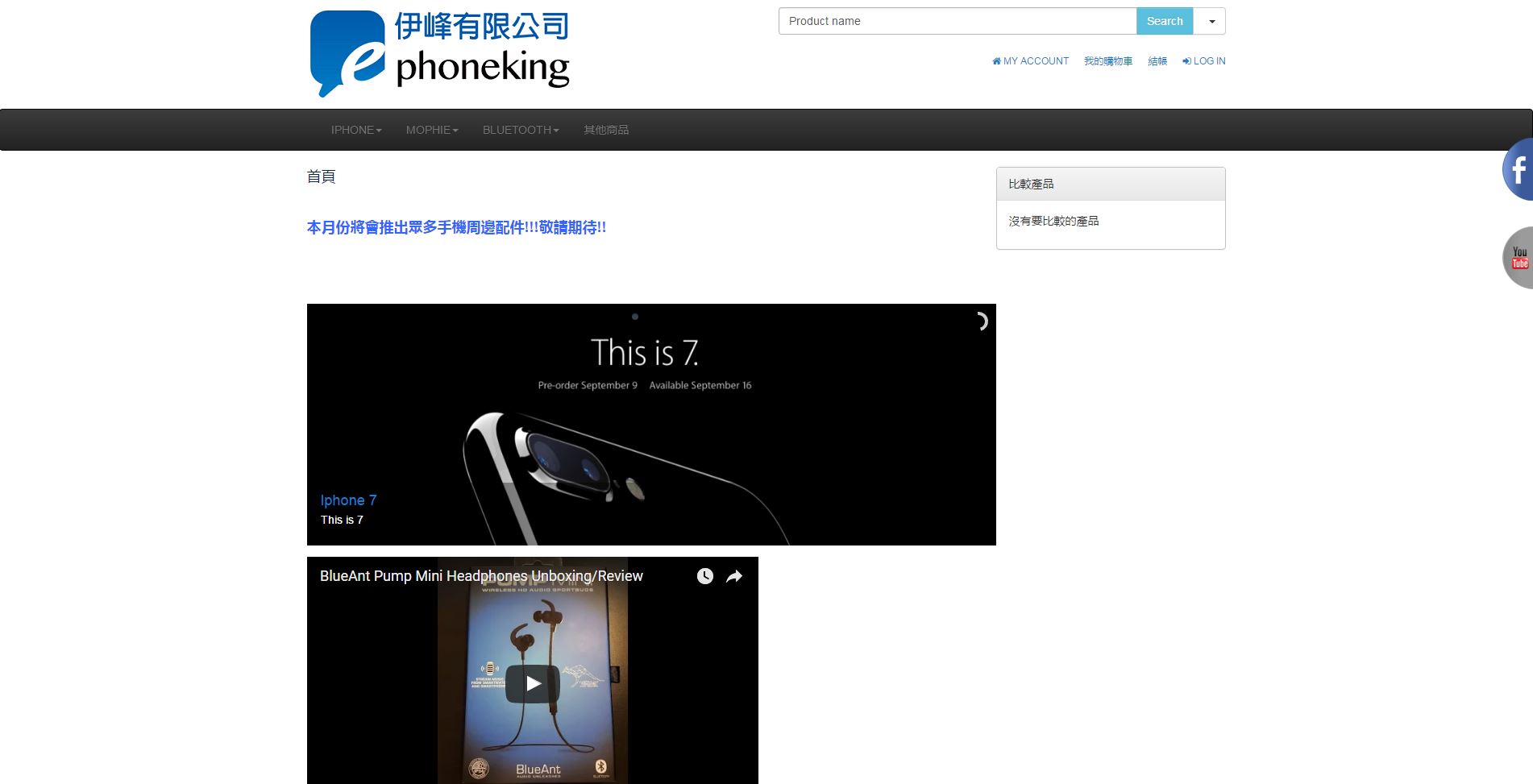The image size is (1533, 784).
Task: Open the Facebook side tab icon
Action: pos(1518,169)
